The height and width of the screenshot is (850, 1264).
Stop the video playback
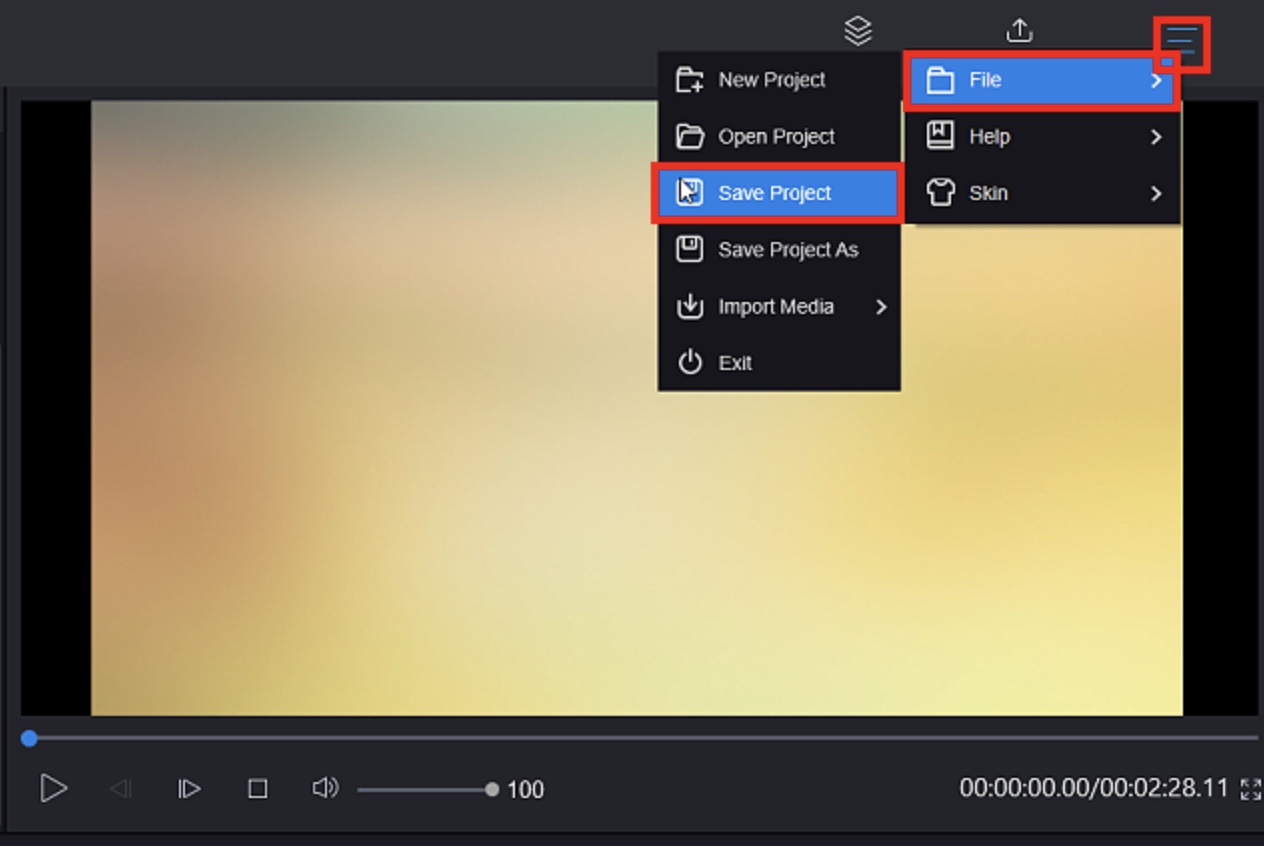(257, 789)
